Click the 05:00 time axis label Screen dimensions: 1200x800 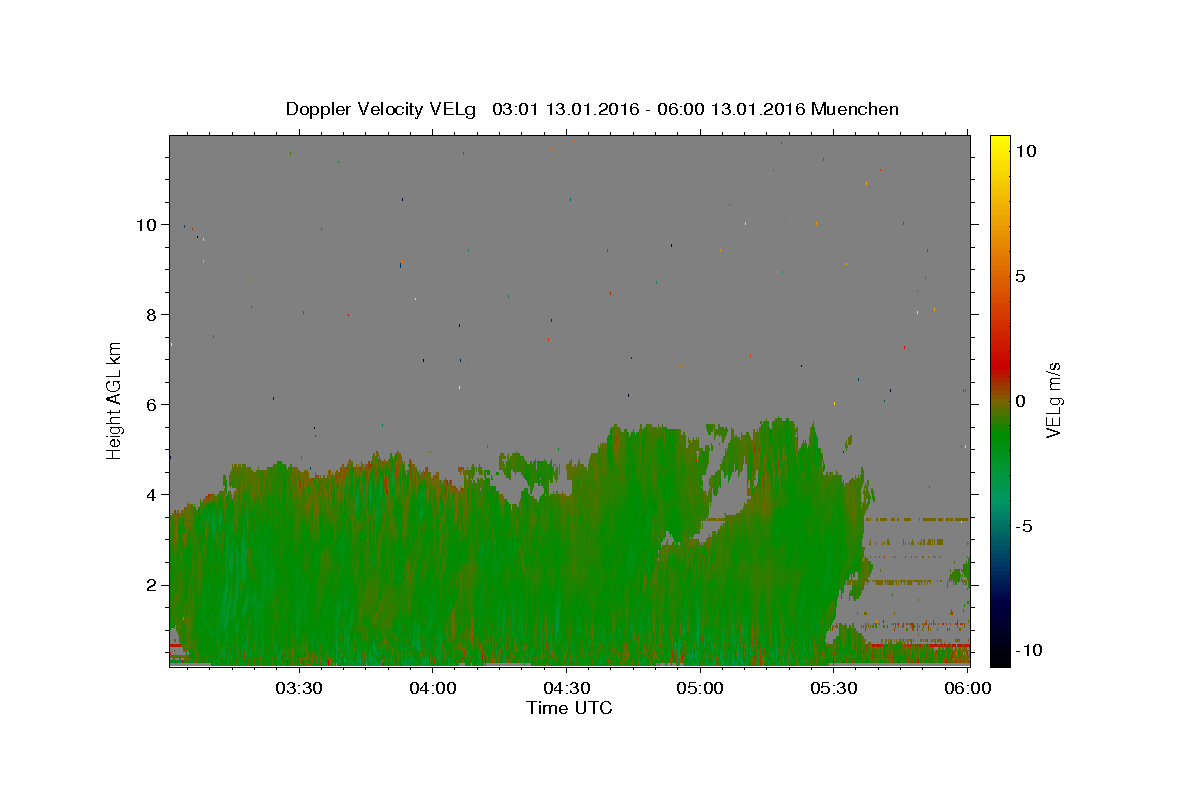(700, 688)
